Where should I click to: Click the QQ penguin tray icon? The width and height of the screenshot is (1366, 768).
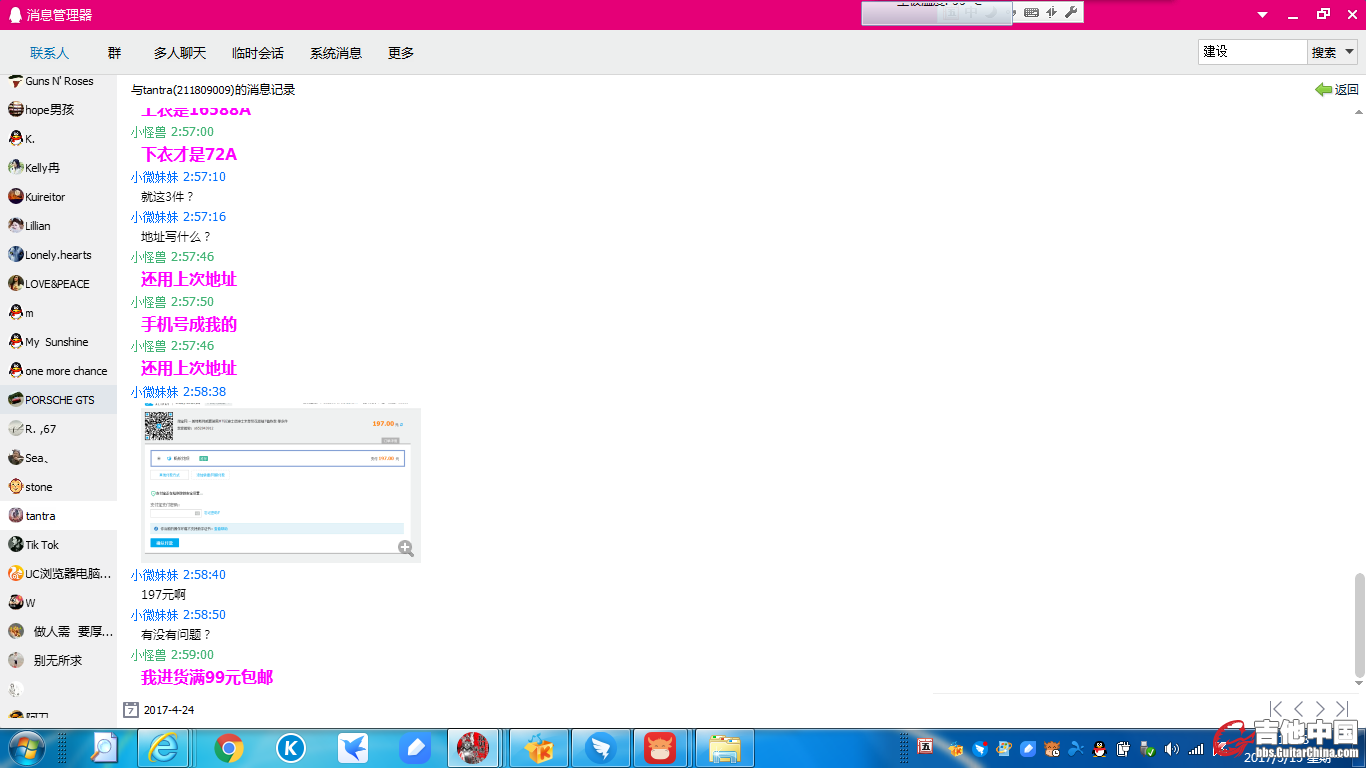pyautogui.click(x=1099, y=748)
